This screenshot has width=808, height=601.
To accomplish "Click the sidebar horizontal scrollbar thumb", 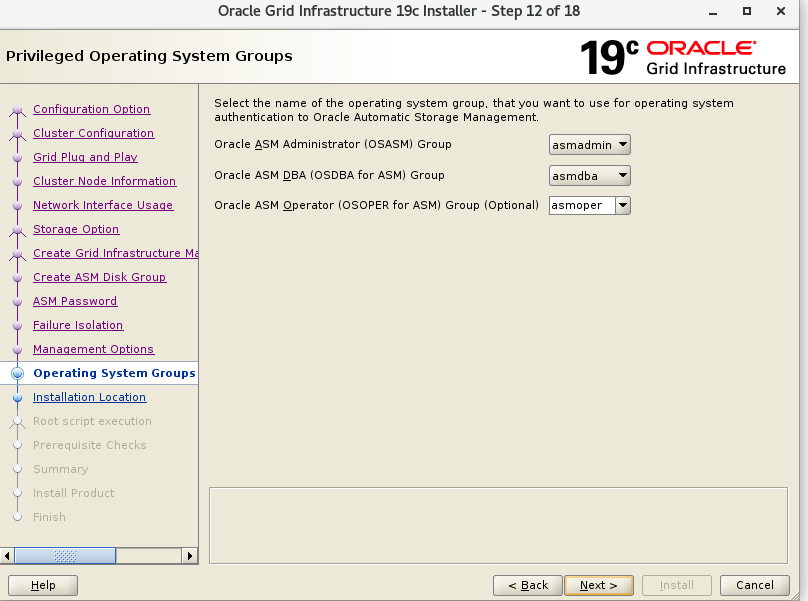I will tap(65, 556).
